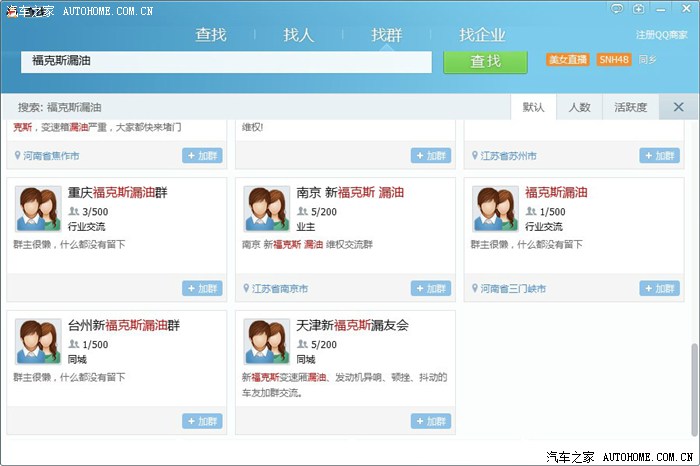Screen dimensions: 700x466
Task: Click location pin for 河南省三门峡市
Action: [x=475, y=289]
